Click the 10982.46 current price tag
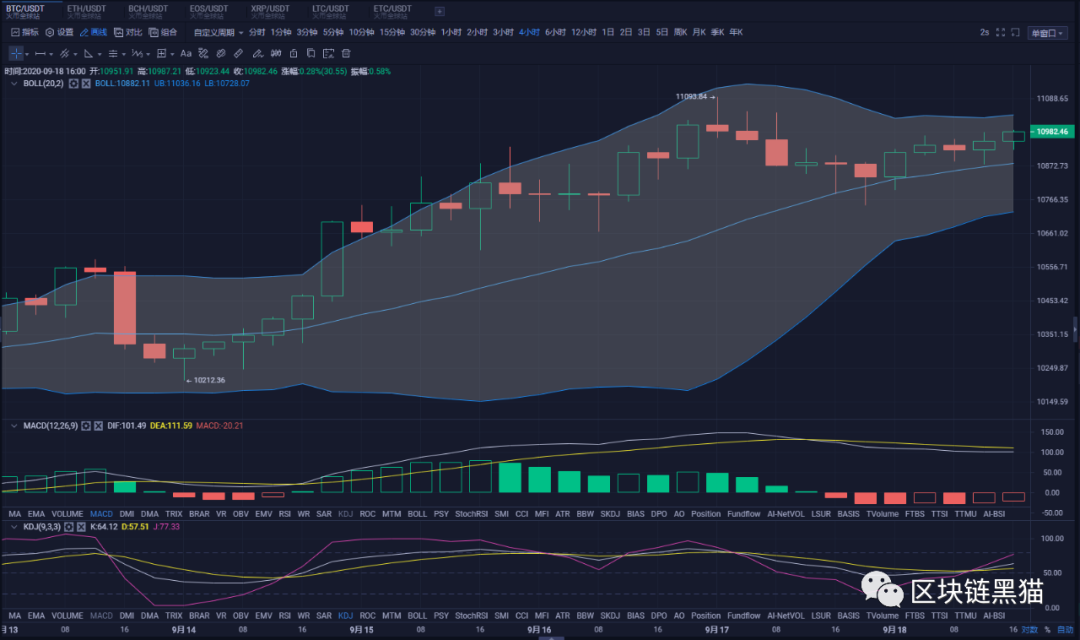1080x640 pixels. click(x=1052, y=132)
